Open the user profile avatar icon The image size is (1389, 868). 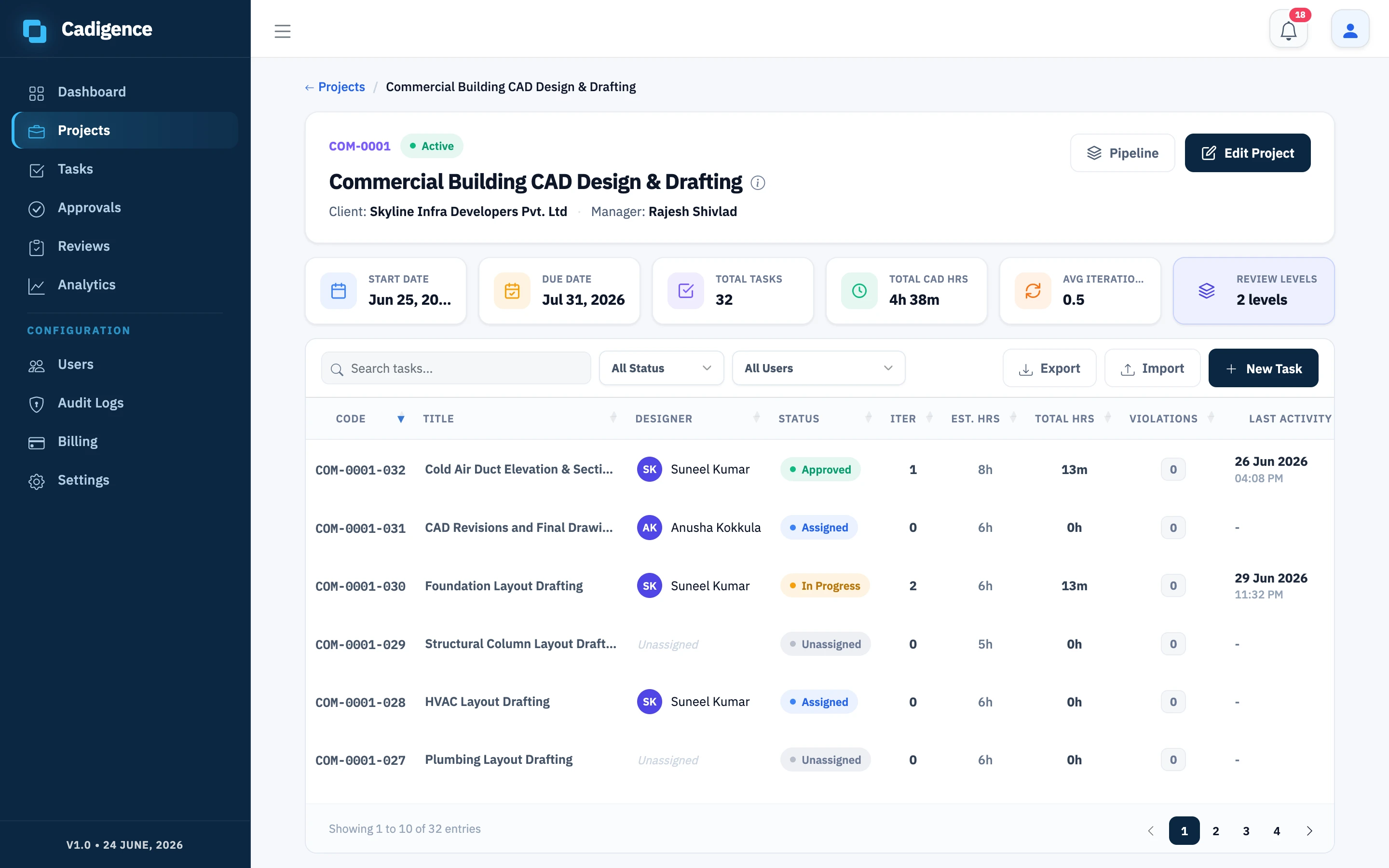click(1350, 29)
